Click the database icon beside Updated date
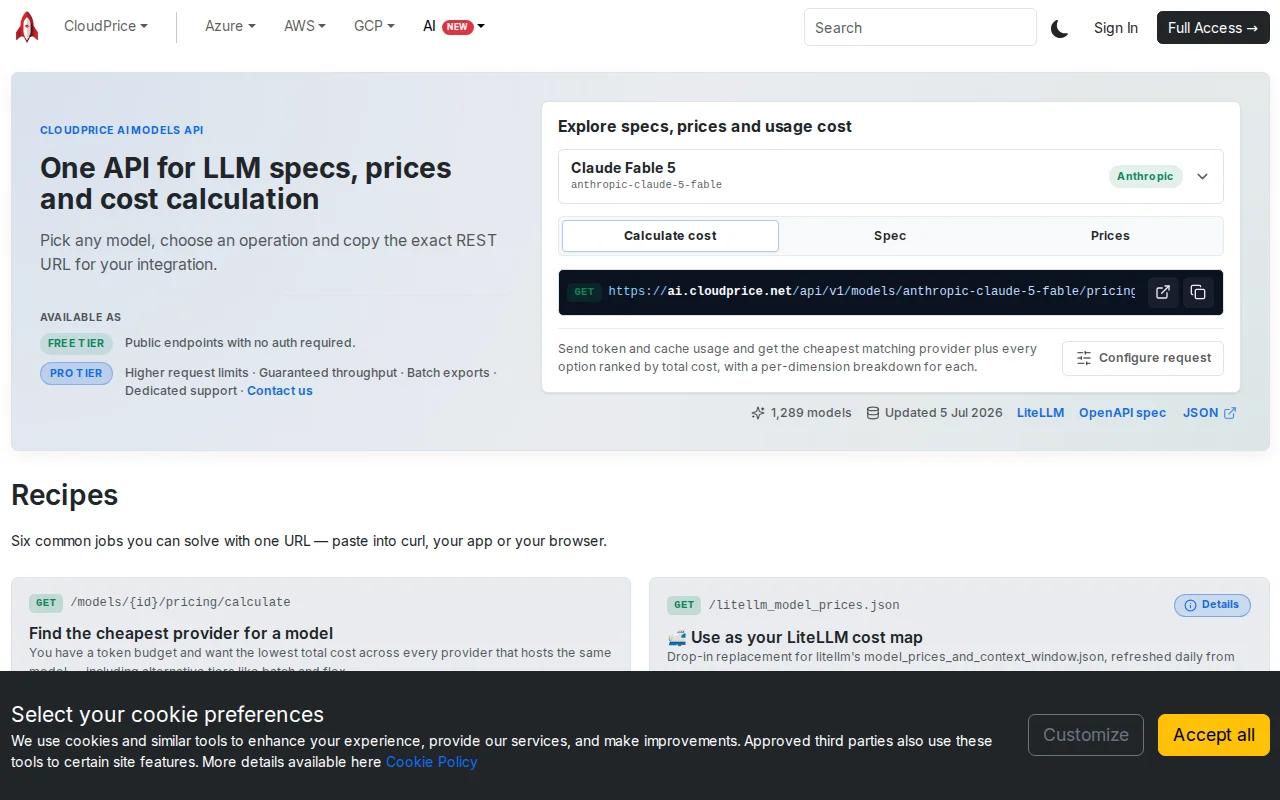The height and width of the screenshot is (800, 1280). (873, 413)
